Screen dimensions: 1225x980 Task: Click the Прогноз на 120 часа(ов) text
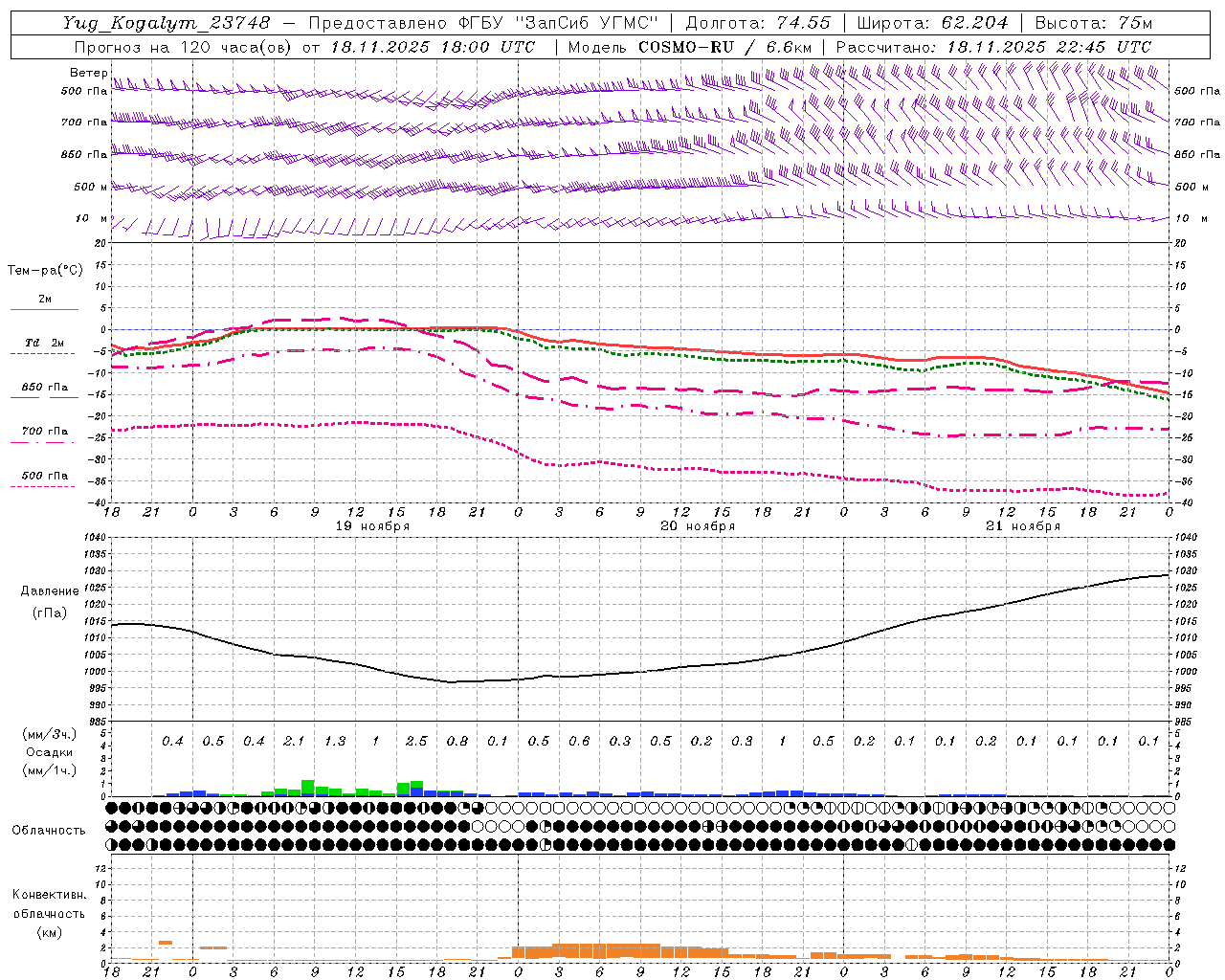(185, 47)
